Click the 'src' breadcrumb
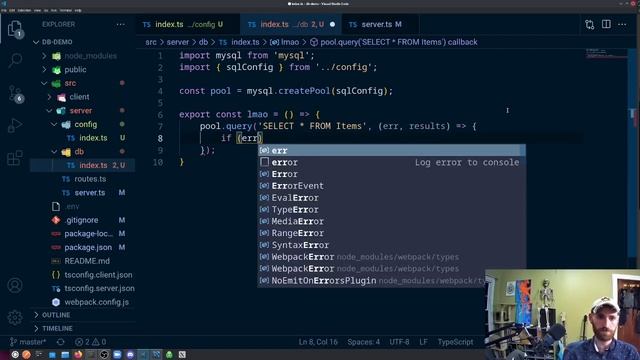640x360 pixels. click(x=151, y=42)
